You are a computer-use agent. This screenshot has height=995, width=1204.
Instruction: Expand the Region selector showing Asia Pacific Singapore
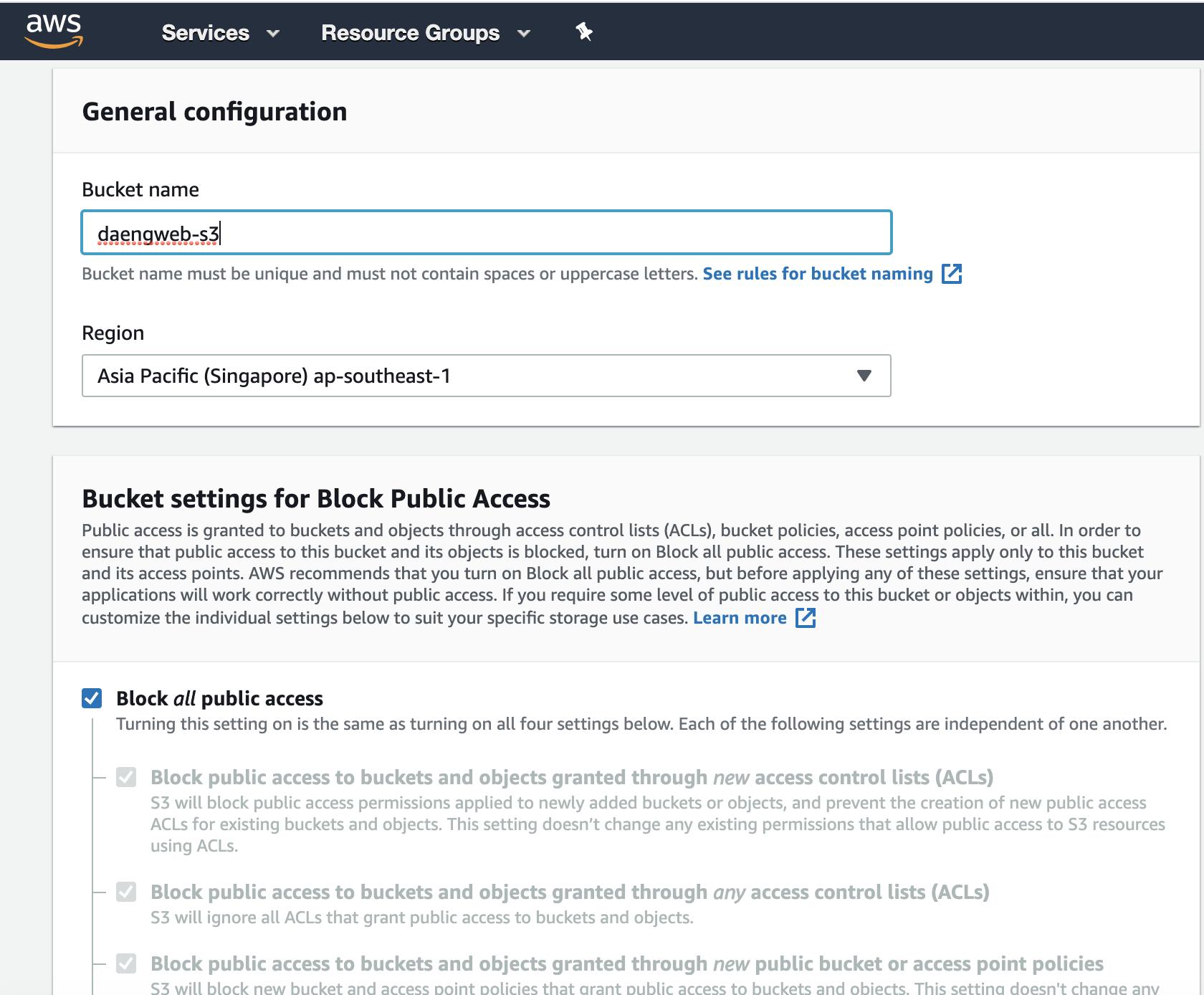(487, 375)
